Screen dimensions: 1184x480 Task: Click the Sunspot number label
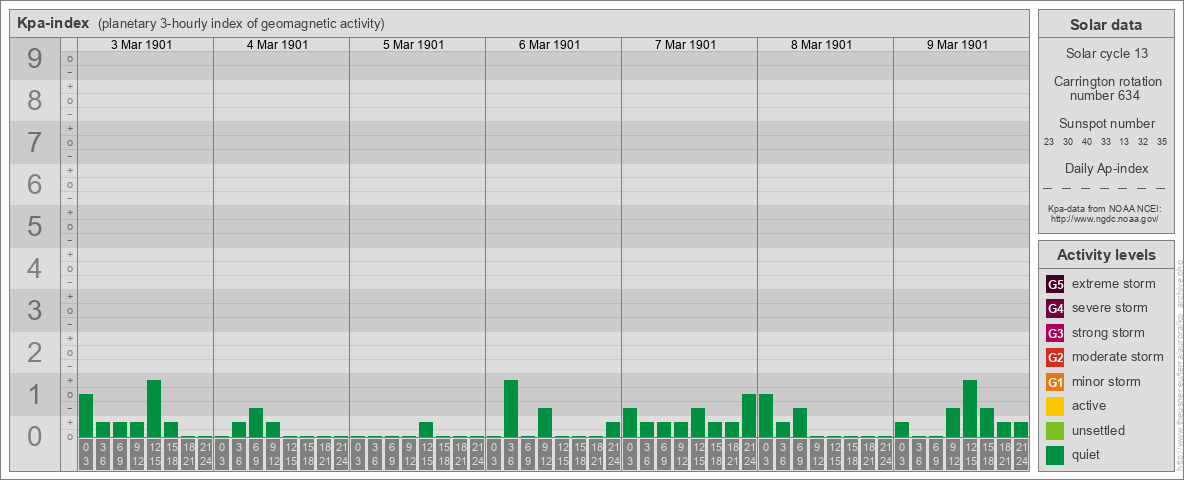[1106, 124]
